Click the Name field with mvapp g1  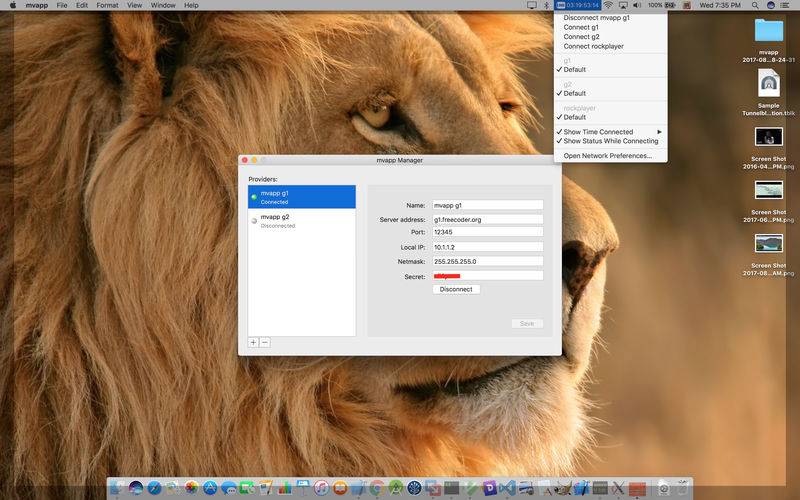488,205
